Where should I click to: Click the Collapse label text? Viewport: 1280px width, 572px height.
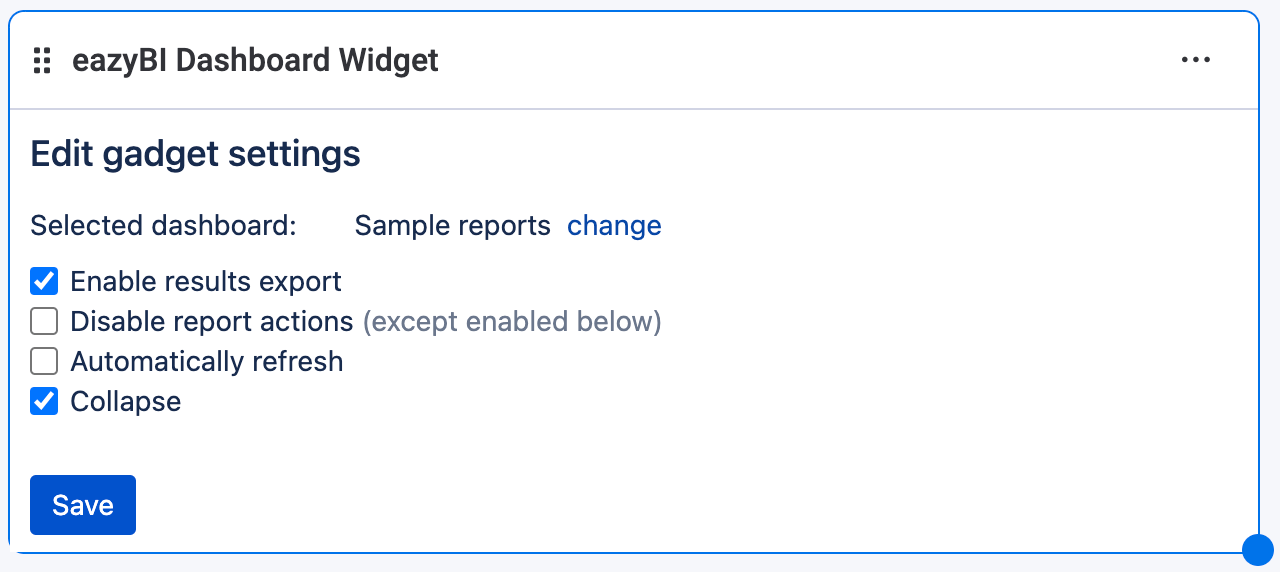pyautogui.click(x=126, y=402)
